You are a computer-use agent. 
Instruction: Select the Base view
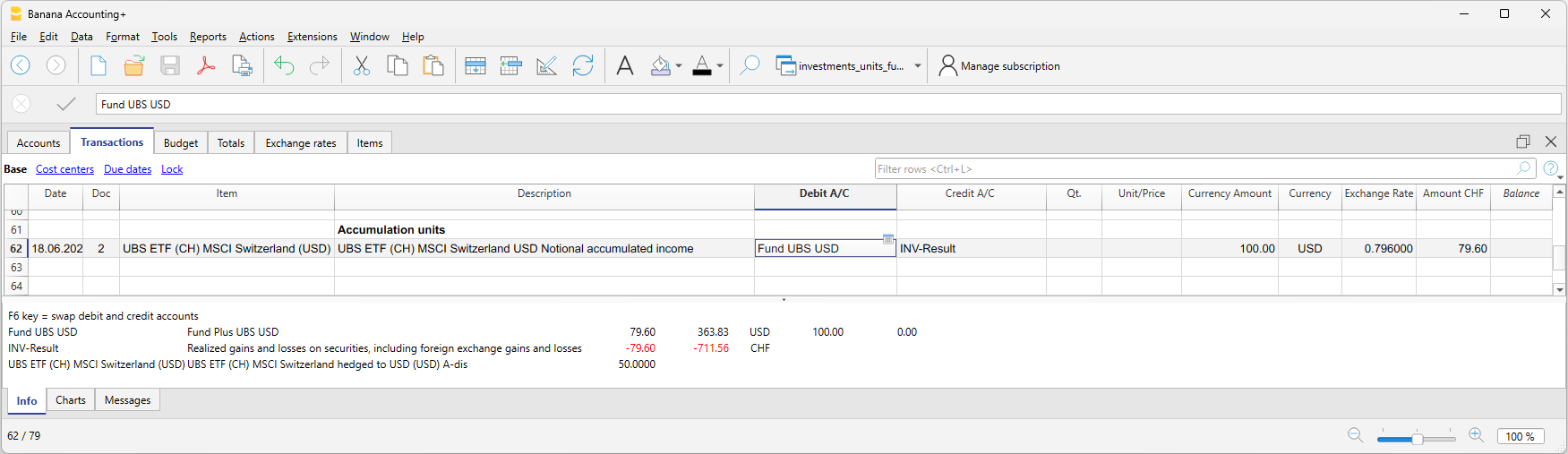pyautogui.click(x=15, y=169)
